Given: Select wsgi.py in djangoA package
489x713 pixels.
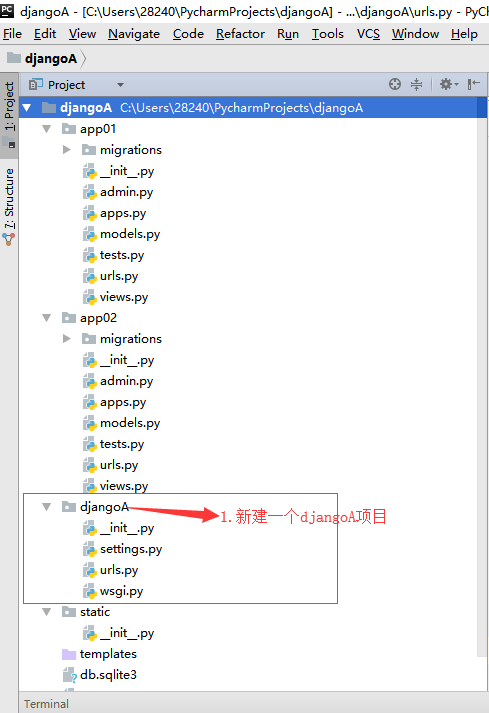Looking at the screenshot, I should click(x=121, y=591).
